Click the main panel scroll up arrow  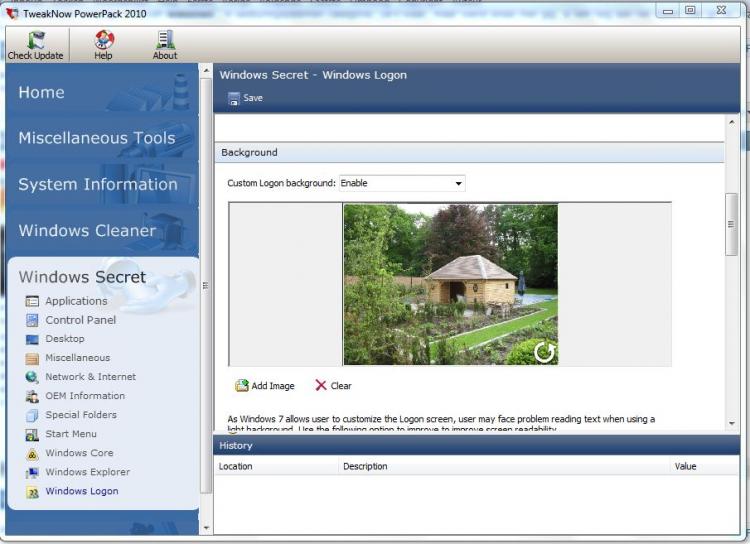(731, 122)
